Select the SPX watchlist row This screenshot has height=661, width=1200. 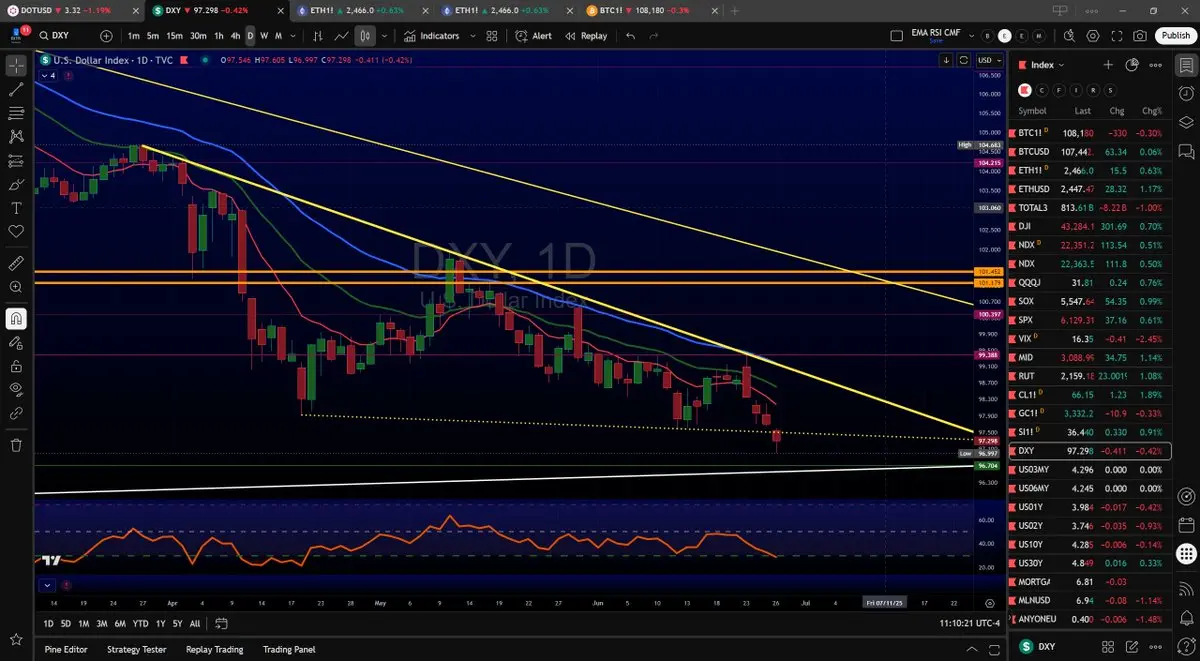point(1090,320)
